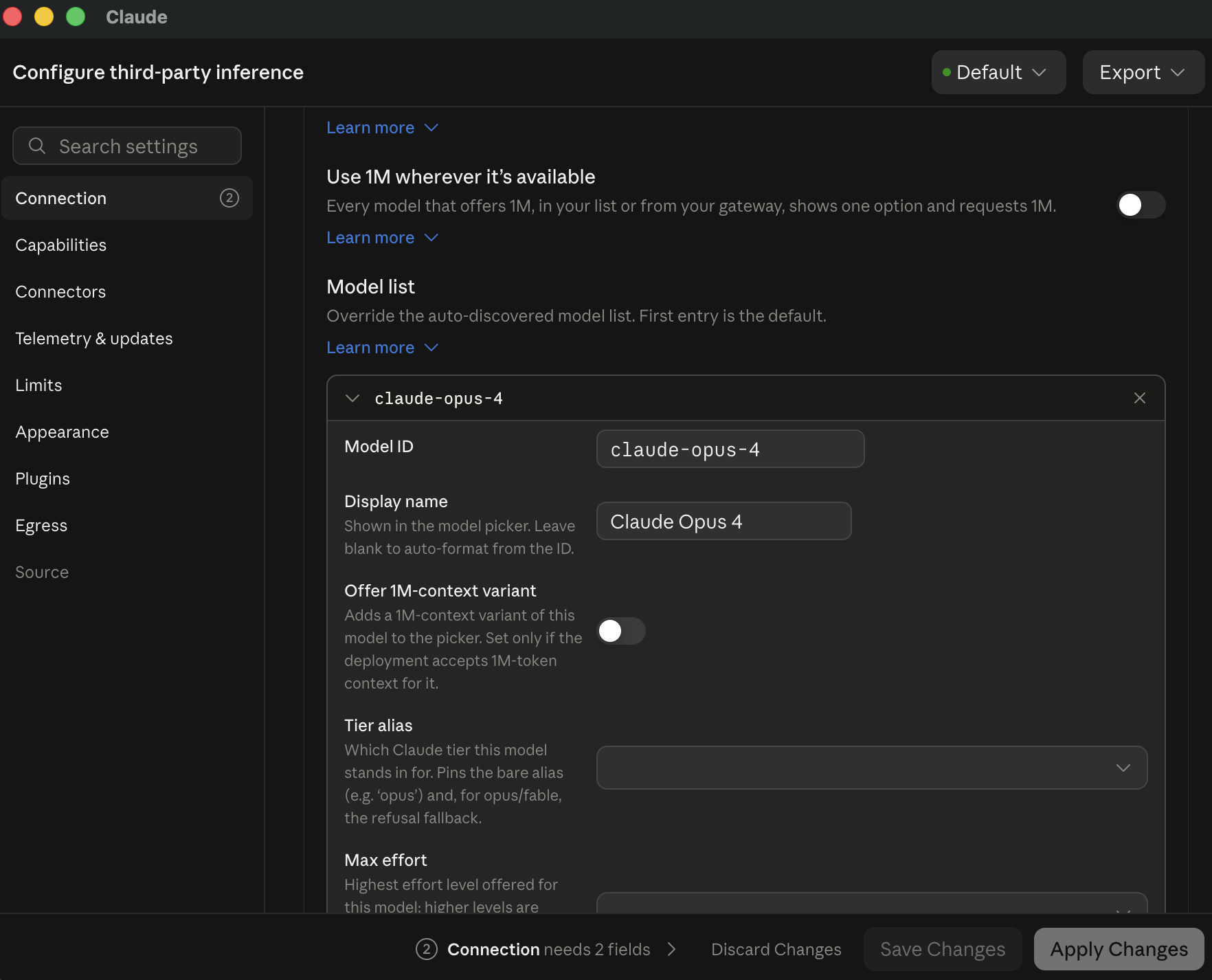Open the Tier alias dropdown
Viewport: 1212px width, 980px height.
click(872, 768)
